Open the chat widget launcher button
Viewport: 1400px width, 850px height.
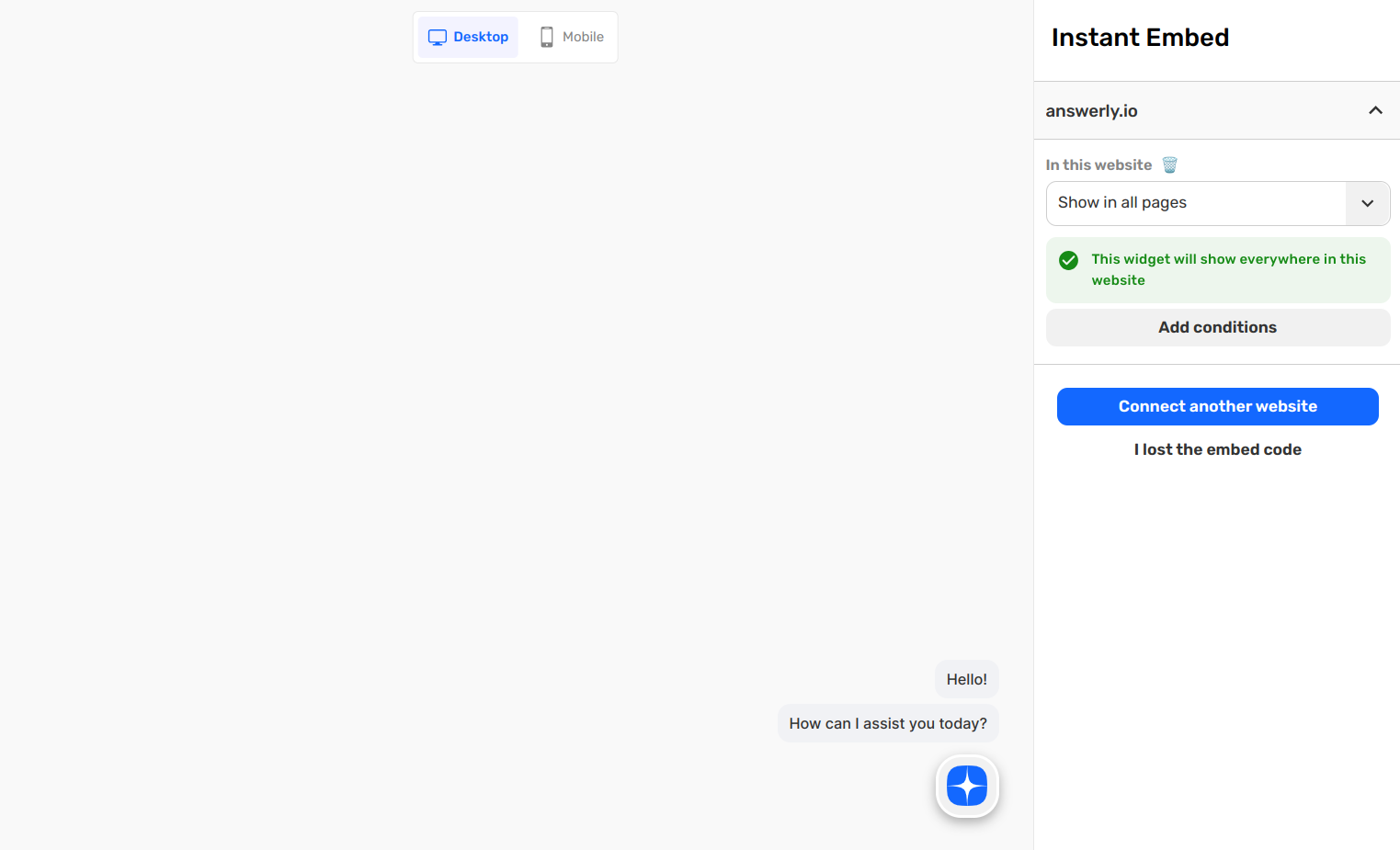tap(967, 786)
